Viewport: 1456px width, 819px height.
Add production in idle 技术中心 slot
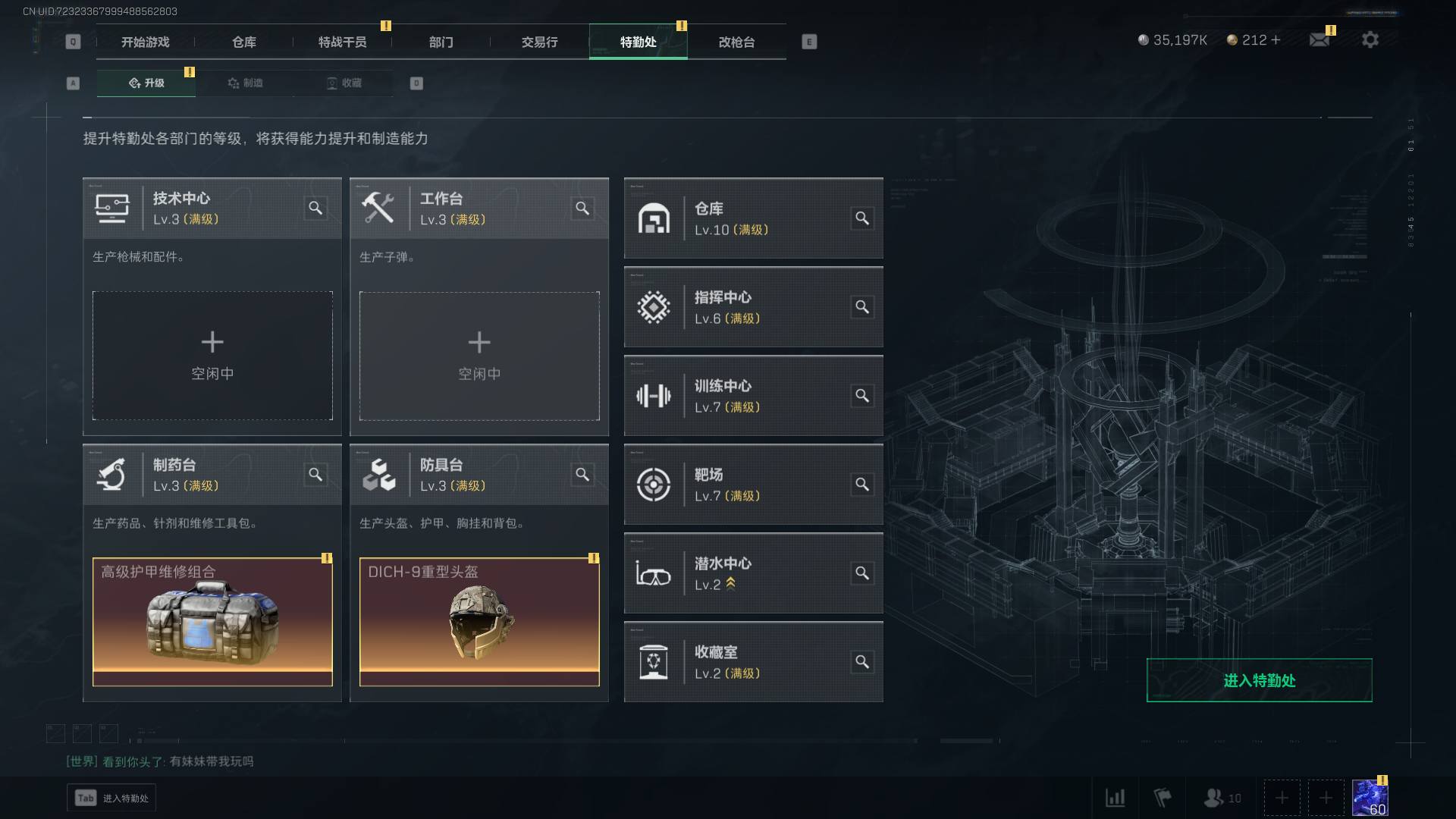[x=212, y=356]
